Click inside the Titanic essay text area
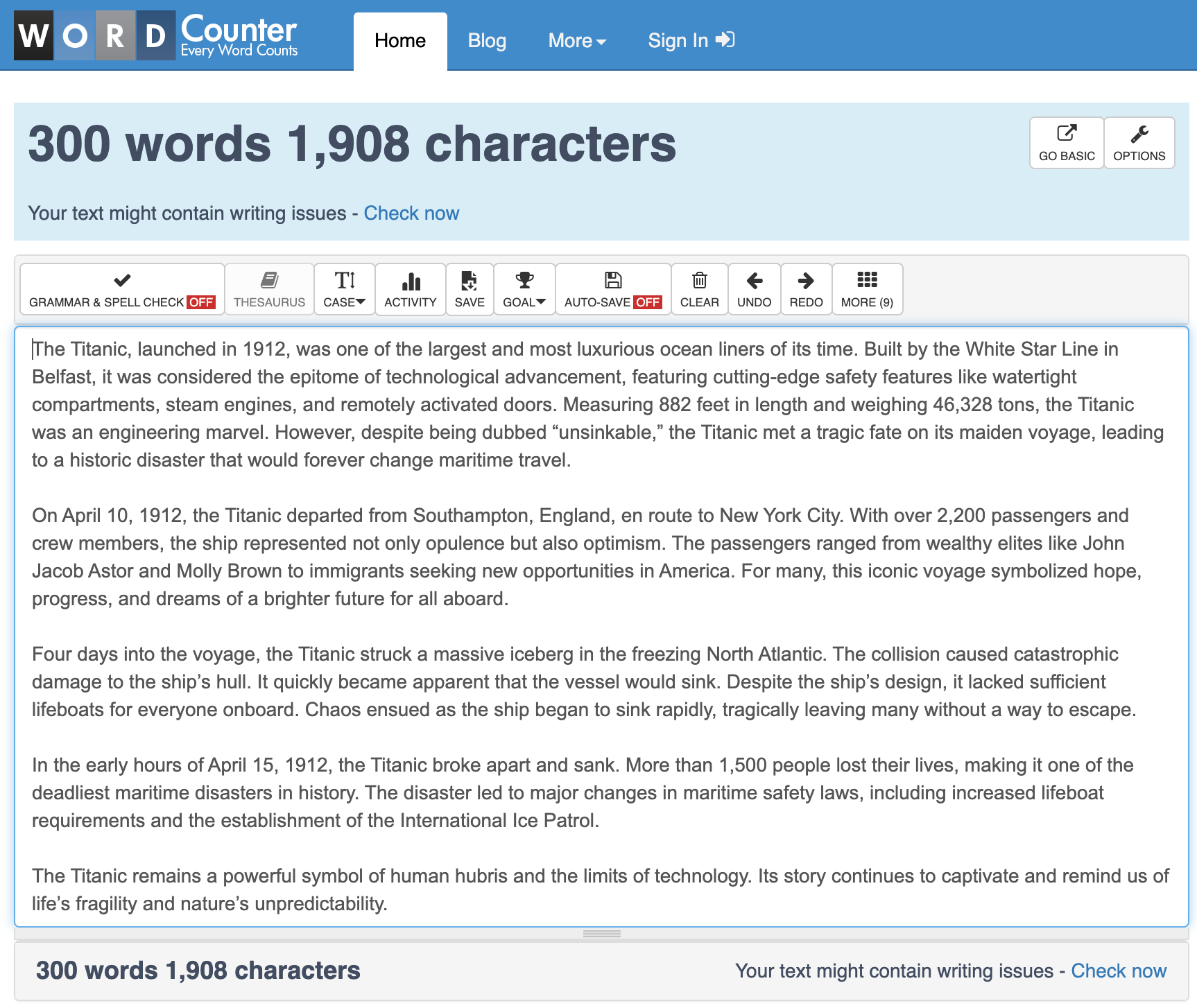Screen dimensions: 1197x1008 (x=596, y=624)
